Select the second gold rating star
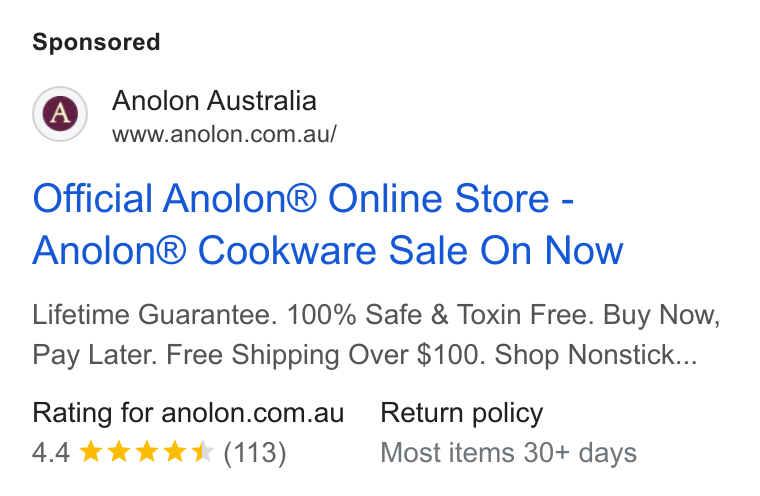The image size is (760, 496). (118, 451)
